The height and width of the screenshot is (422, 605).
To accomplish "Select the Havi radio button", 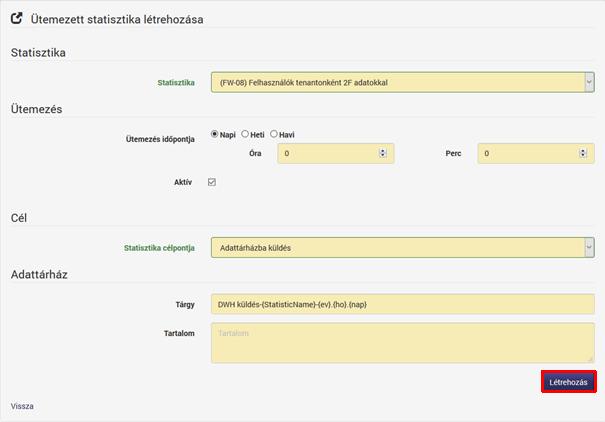I will click(274, 134).
